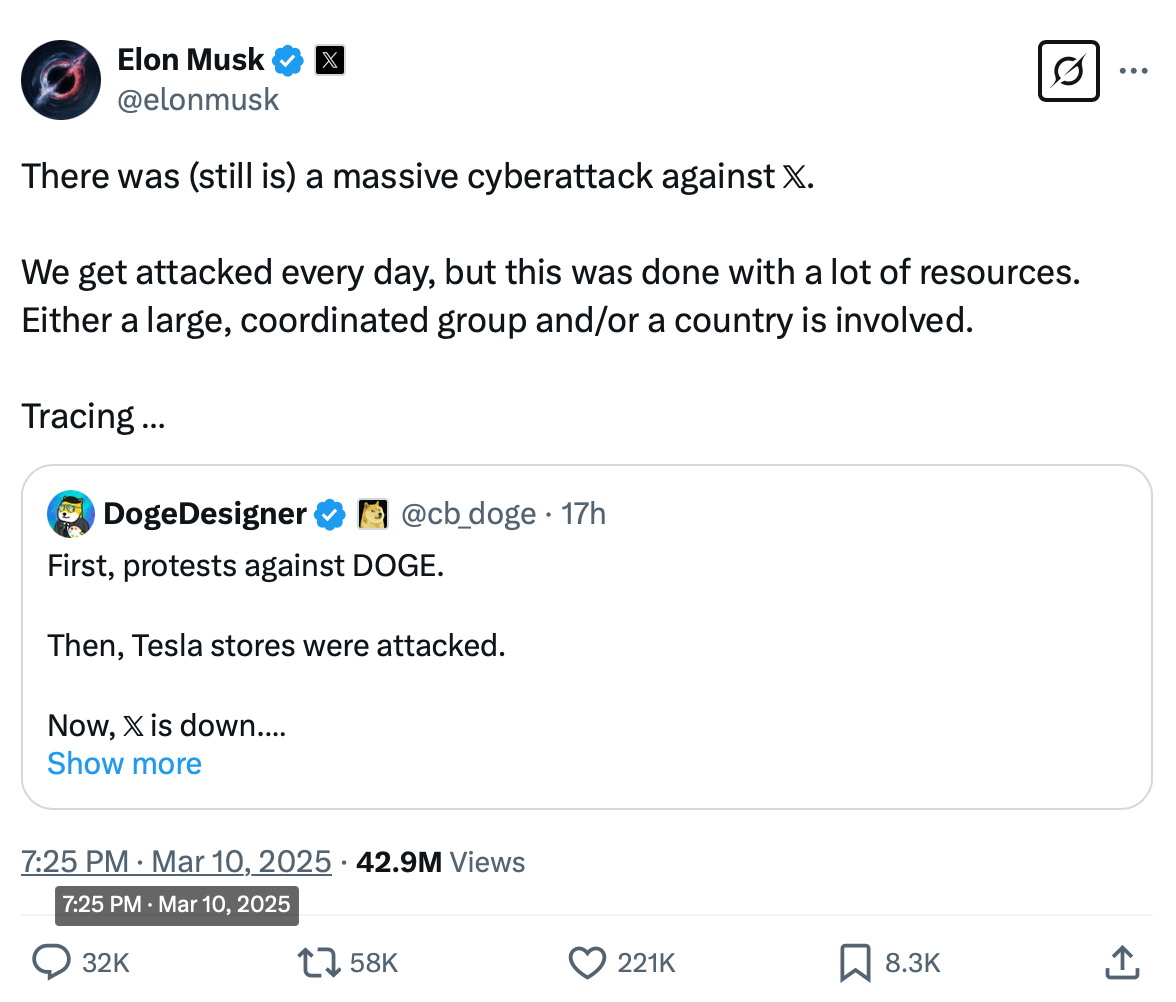Click the Doge affiliation badge icon
1176x1002 pixels.
pyautogui.click(x=373, y=514)
